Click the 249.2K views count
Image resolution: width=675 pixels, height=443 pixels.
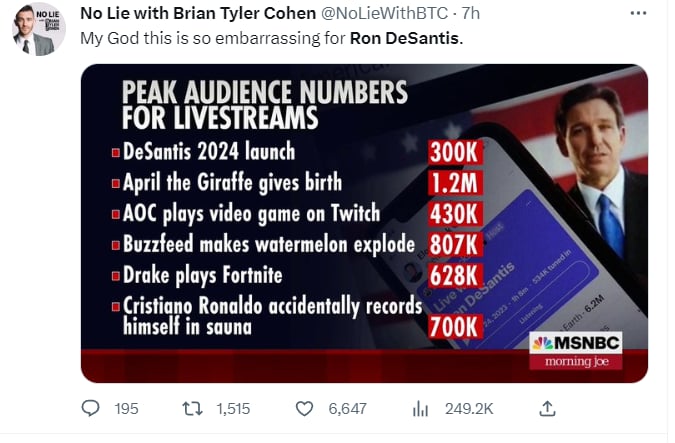469,409
